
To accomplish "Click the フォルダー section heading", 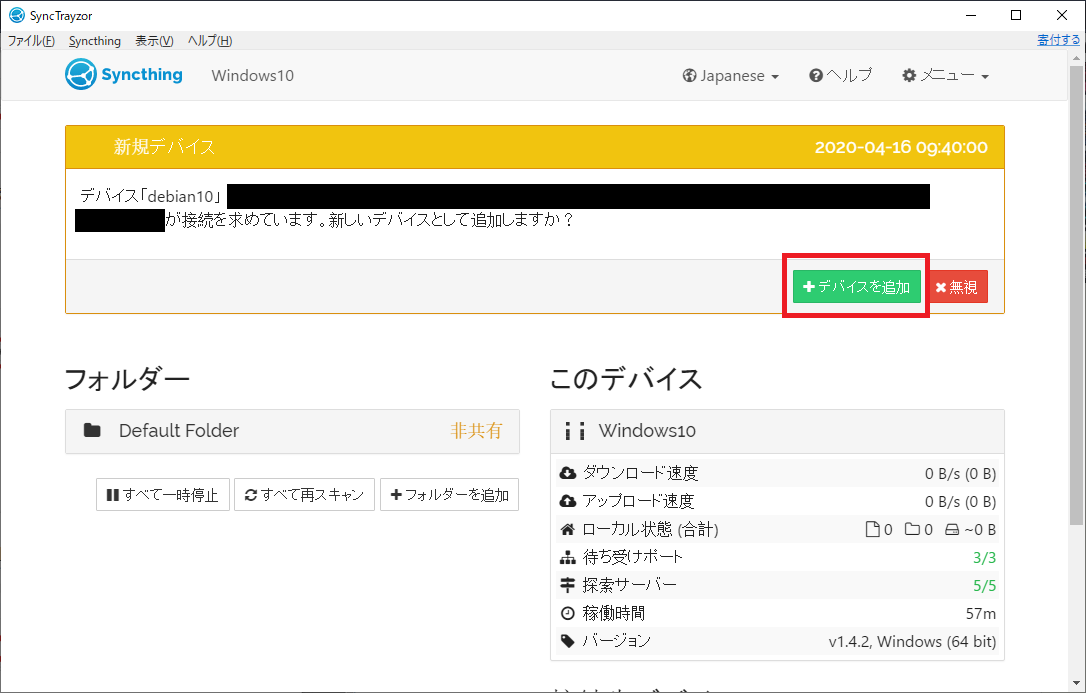I will click(x=127, y=379).
